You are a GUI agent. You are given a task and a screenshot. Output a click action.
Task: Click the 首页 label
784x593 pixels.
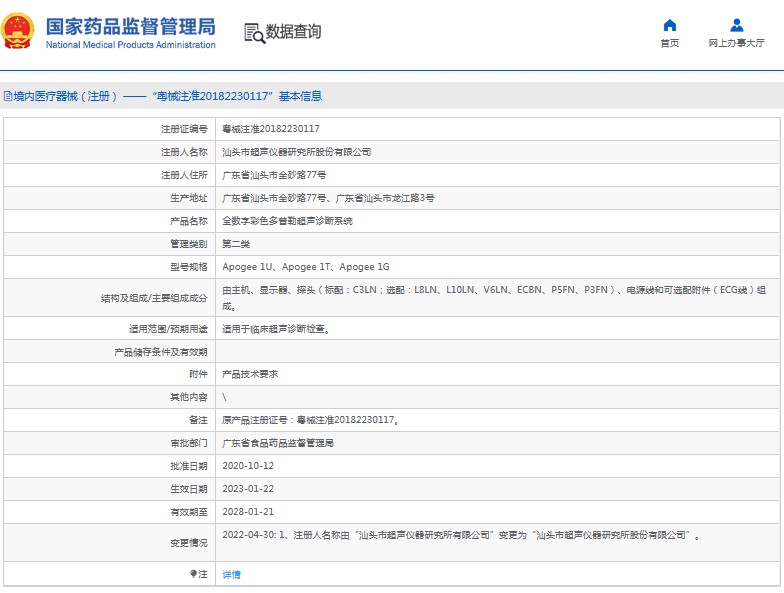[670, 43]
